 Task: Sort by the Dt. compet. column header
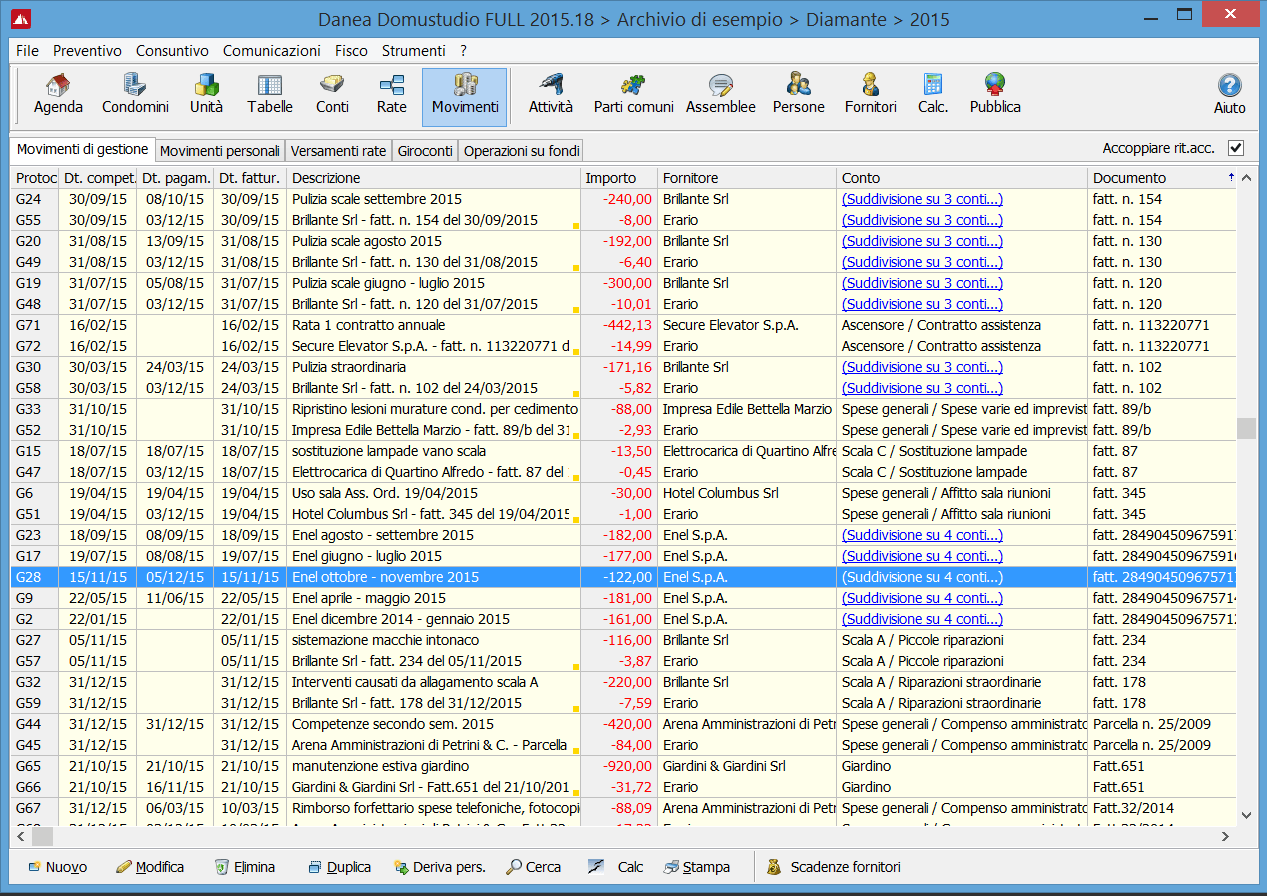click(x=97, y=178)
